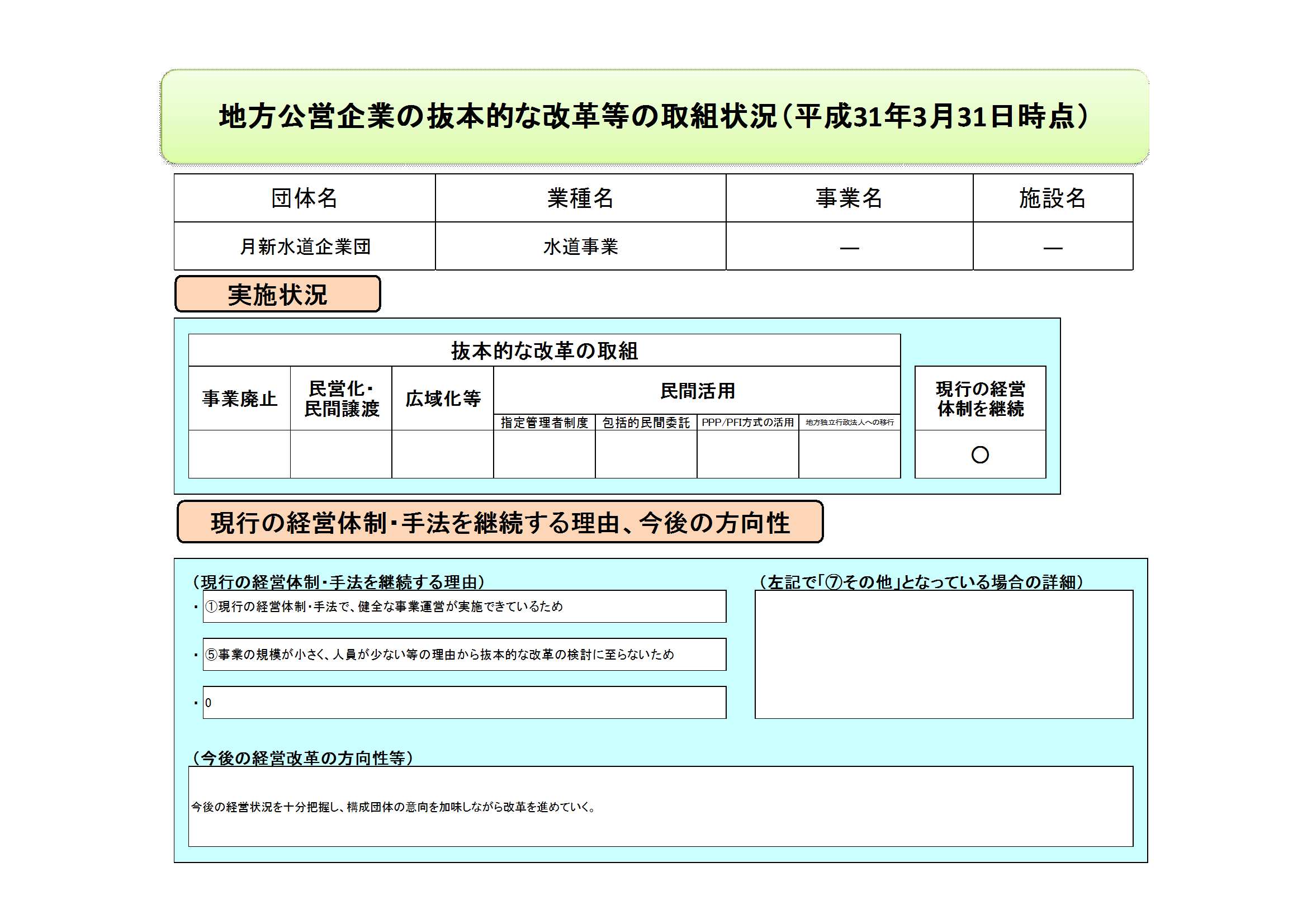Click the empty cell under 包括的民間委託

click(x=646, y=454)
